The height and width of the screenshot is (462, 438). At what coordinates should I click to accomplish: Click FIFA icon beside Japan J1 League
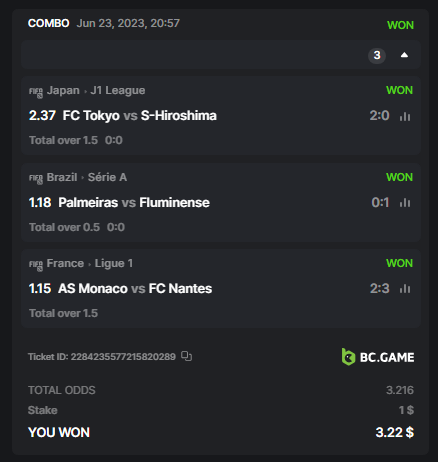pos(36,92)
